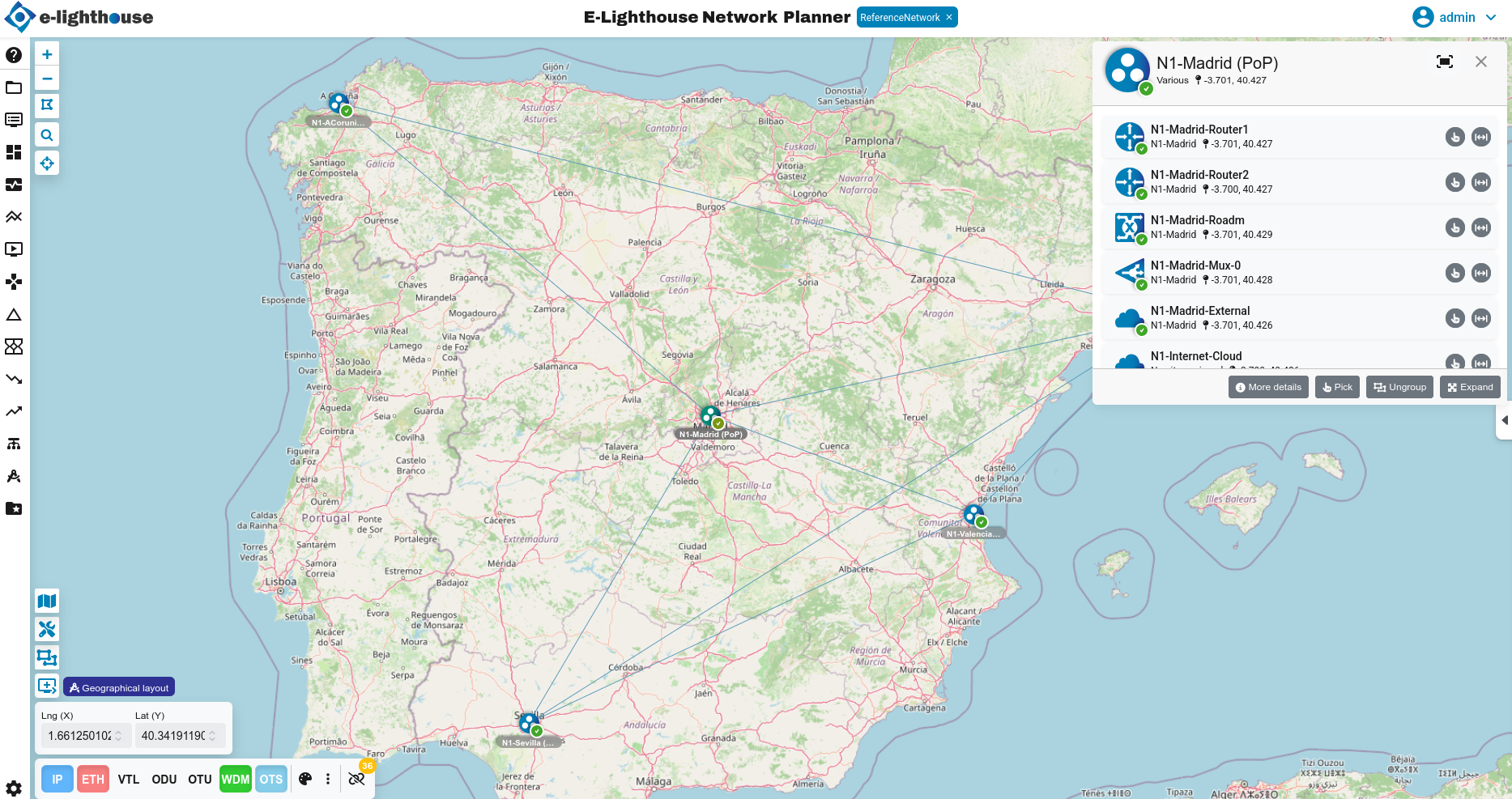
Task: Pick N1-Madrid-Router1 with its hand icon
Action: tap(1455, 137)
